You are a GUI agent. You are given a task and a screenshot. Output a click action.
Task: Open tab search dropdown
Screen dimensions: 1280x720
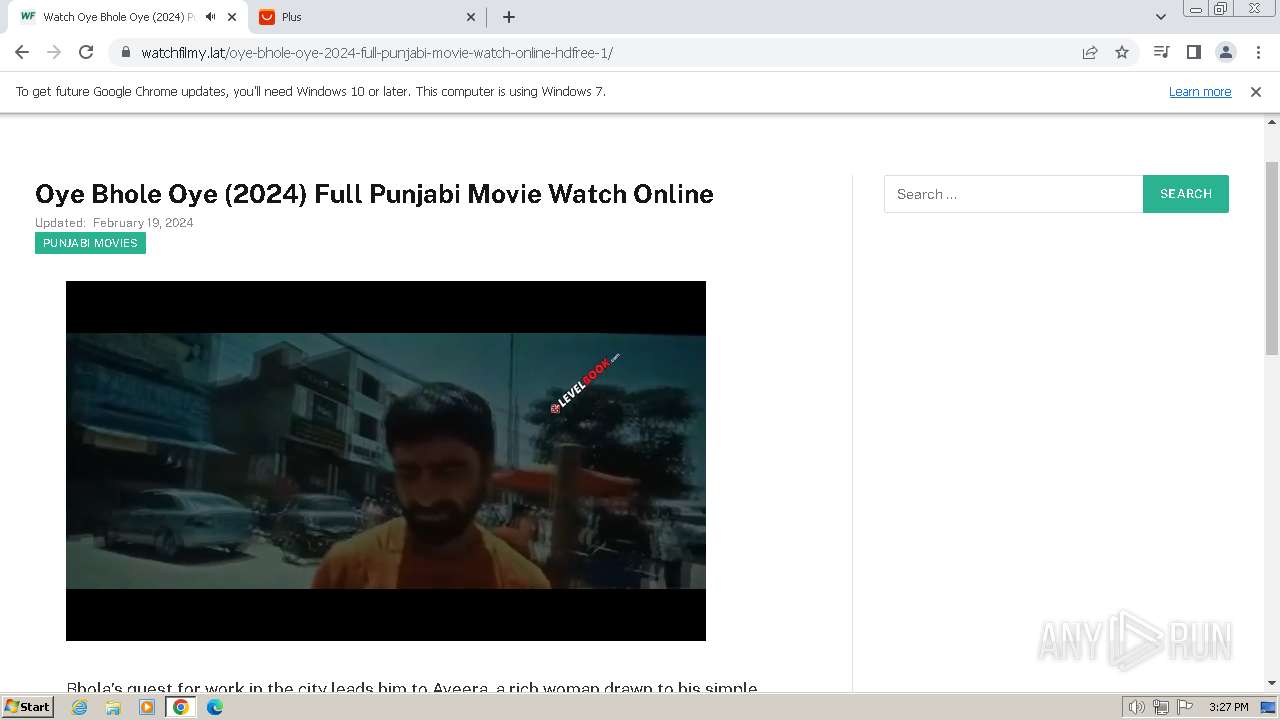[x=1160, y=17]
